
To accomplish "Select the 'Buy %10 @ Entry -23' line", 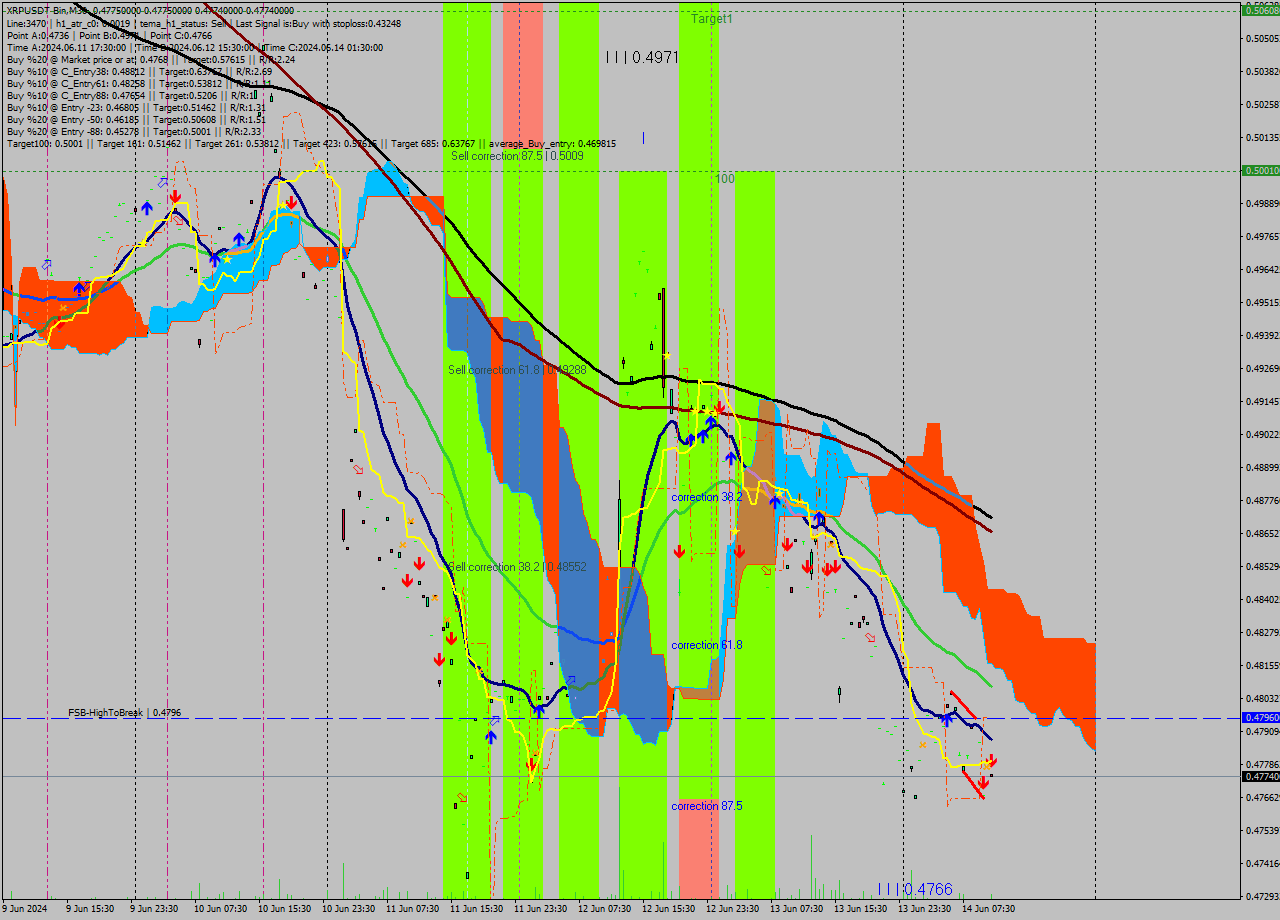I will point(136,108).
